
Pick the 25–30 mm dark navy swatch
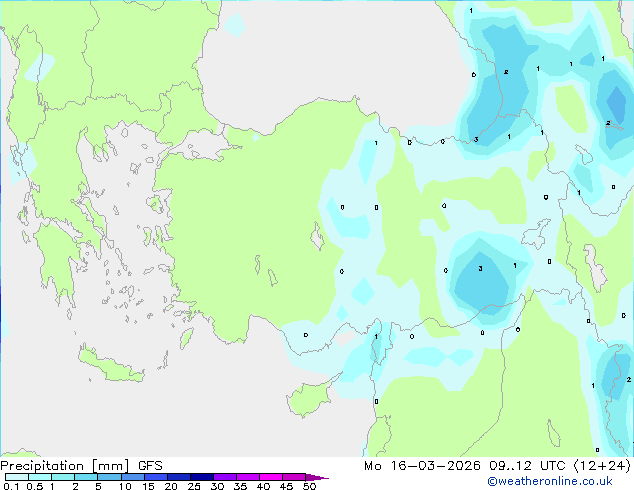point(202,477)
